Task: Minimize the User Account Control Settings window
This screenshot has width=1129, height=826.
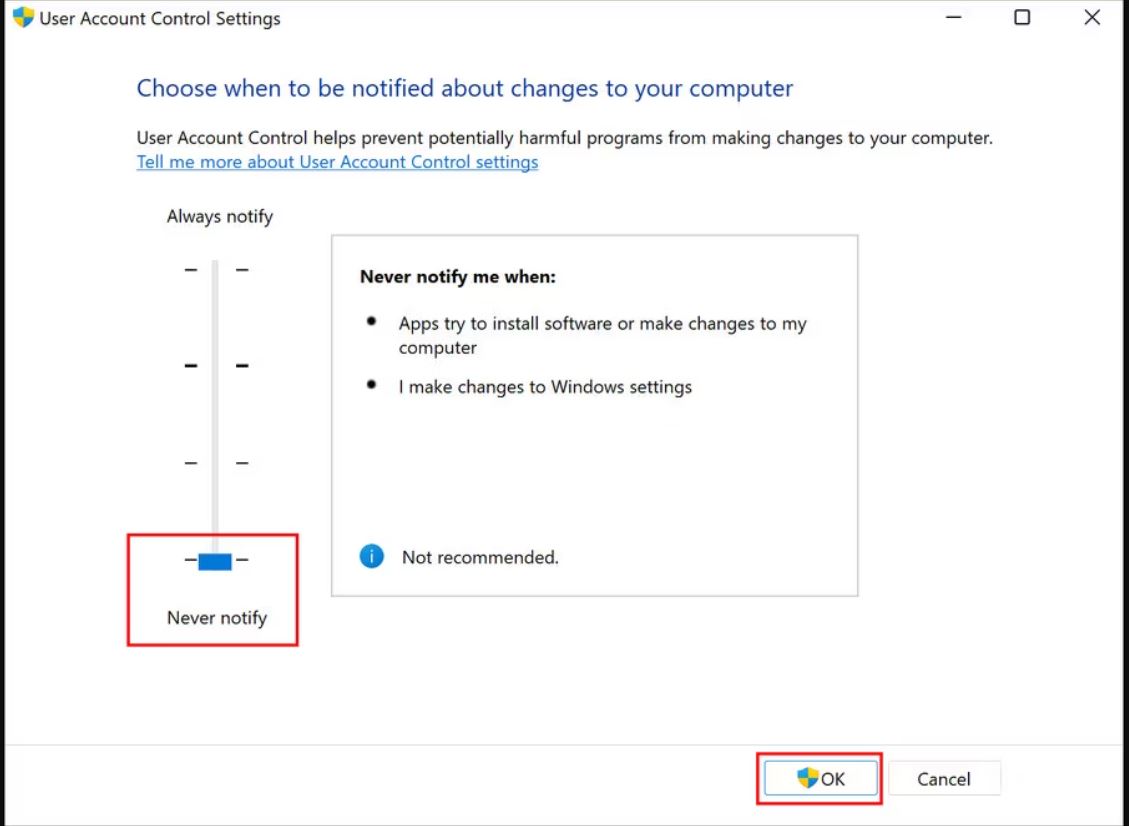Action: point(953,17)
